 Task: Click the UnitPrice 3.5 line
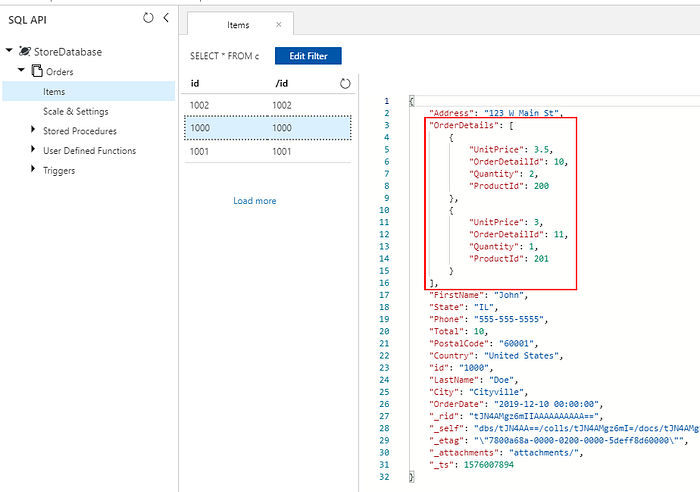(x=511, y=150)
